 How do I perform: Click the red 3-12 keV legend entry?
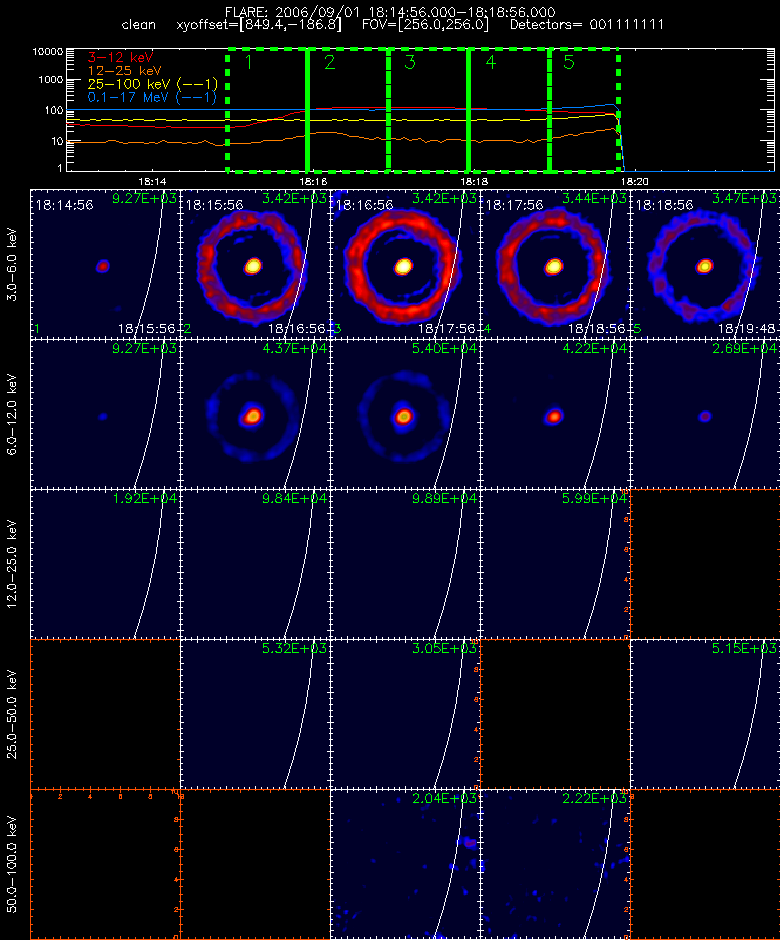(120, 58)
